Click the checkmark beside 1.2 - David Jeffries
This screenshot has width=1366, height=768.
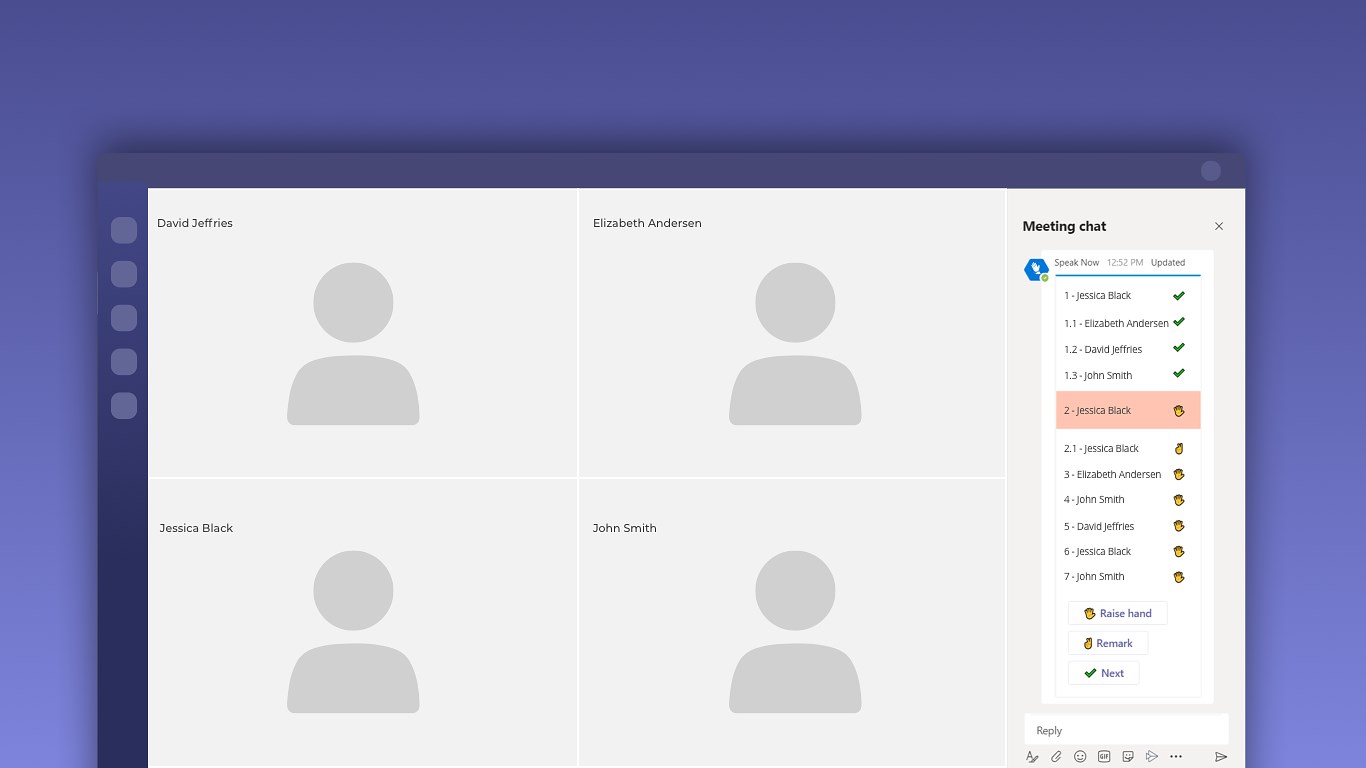point(1179,348)
